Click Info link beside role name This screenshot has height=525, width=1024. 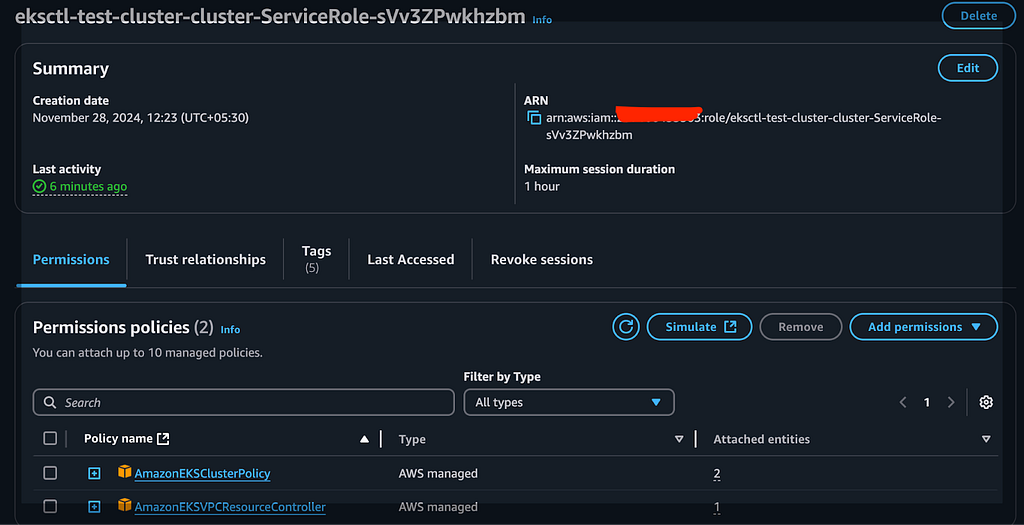[542, 20]
